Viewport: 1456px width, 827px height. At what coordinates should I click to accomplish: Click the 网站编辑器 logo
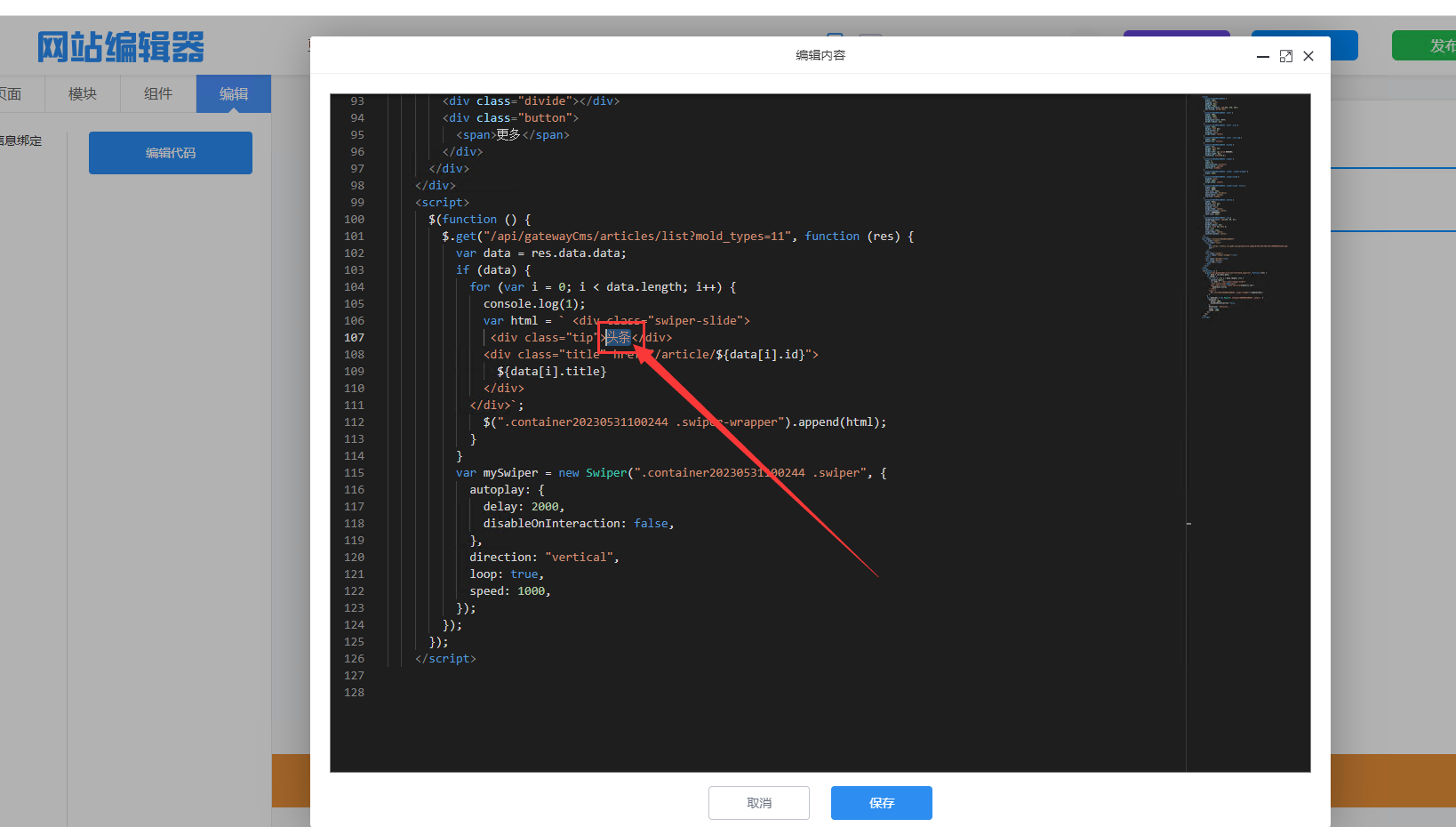click(121, 47)
